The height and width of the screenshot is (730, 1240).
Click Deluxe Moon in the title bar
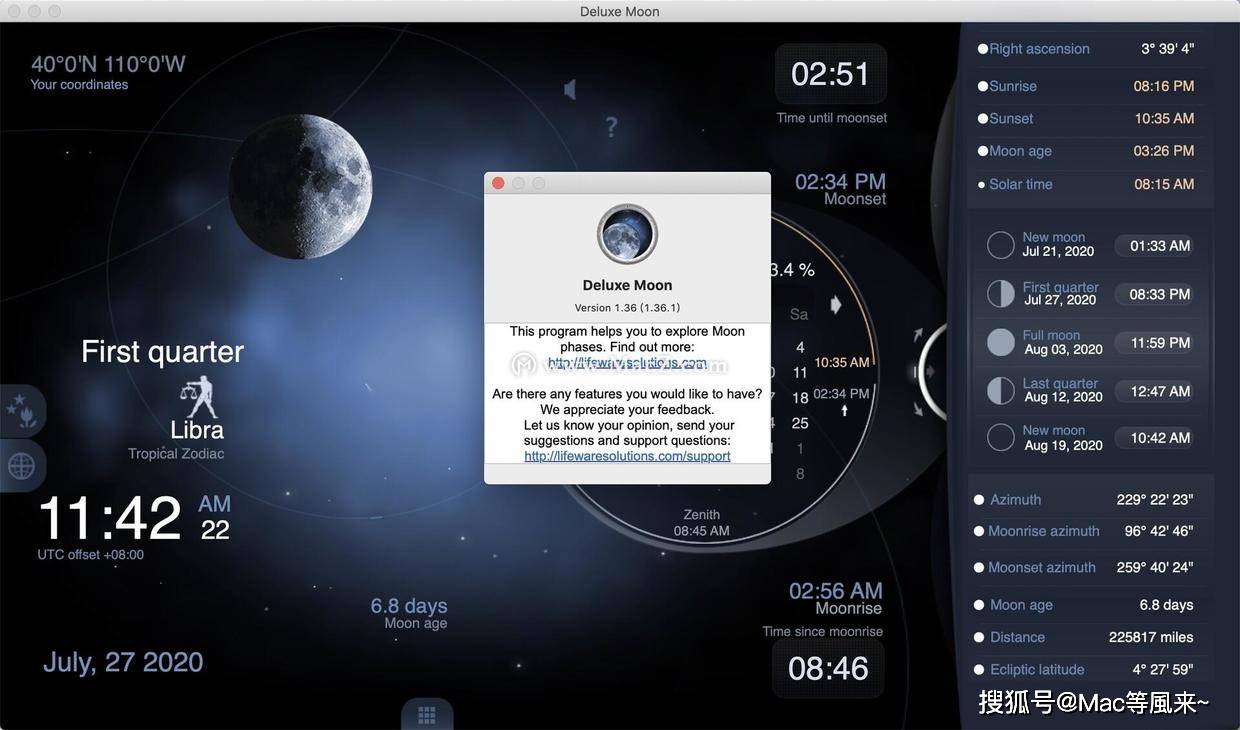(x=620, y=11)
